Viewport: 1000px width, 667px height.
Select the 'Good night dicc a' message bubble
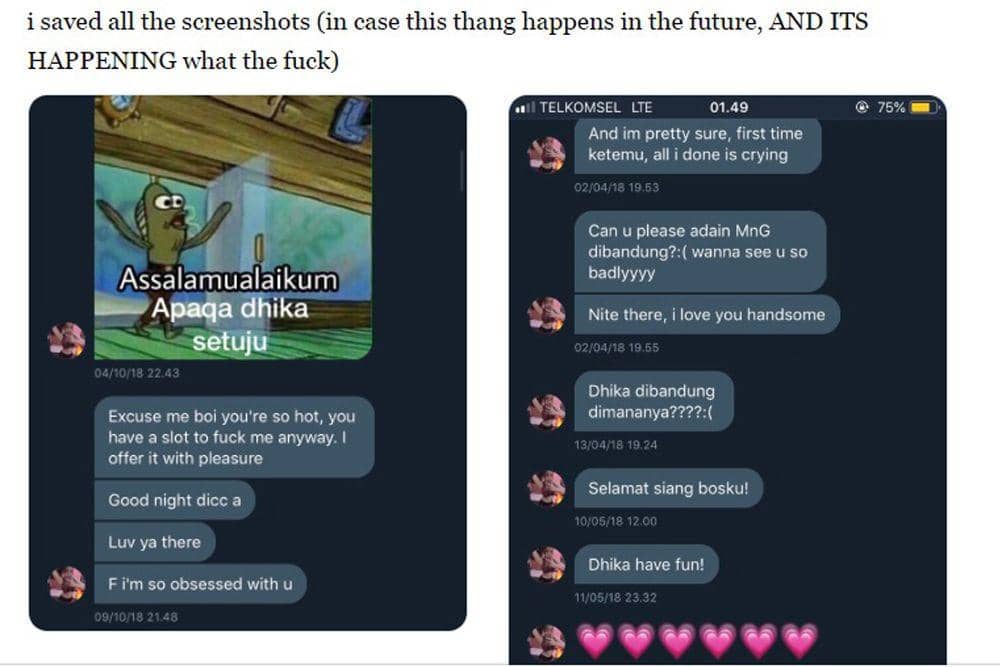point(175,500)
